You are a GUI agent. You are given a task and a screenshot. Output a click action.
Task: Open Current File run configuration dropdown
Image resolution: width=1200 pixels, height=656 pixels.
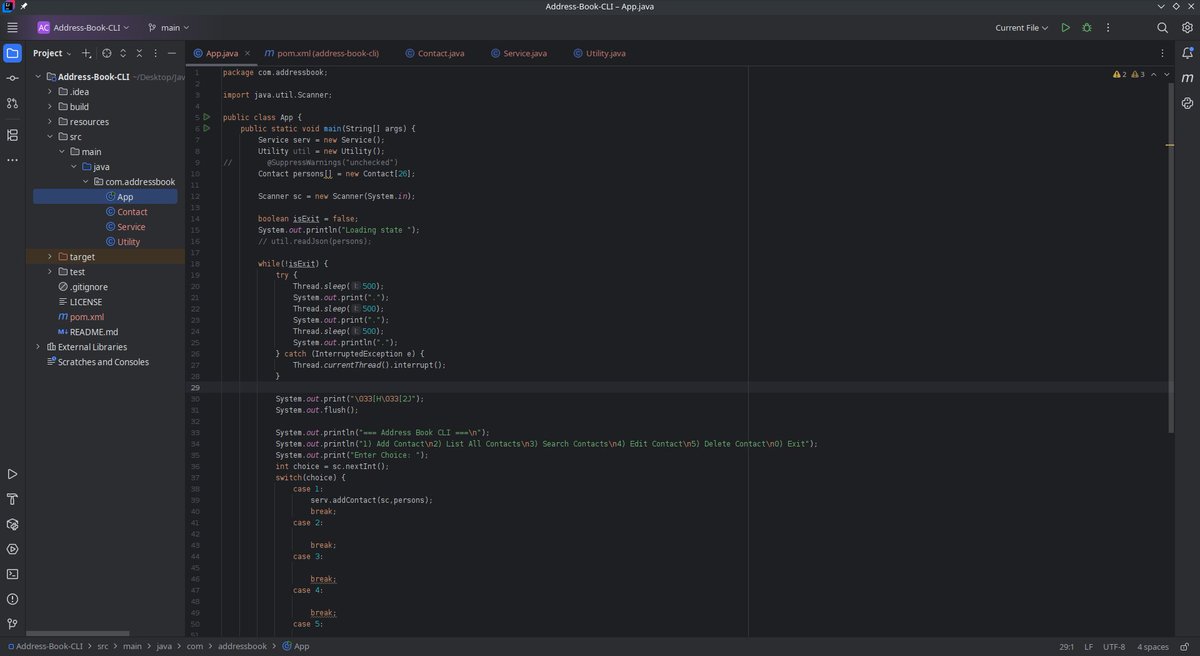tap(1022, 28)
